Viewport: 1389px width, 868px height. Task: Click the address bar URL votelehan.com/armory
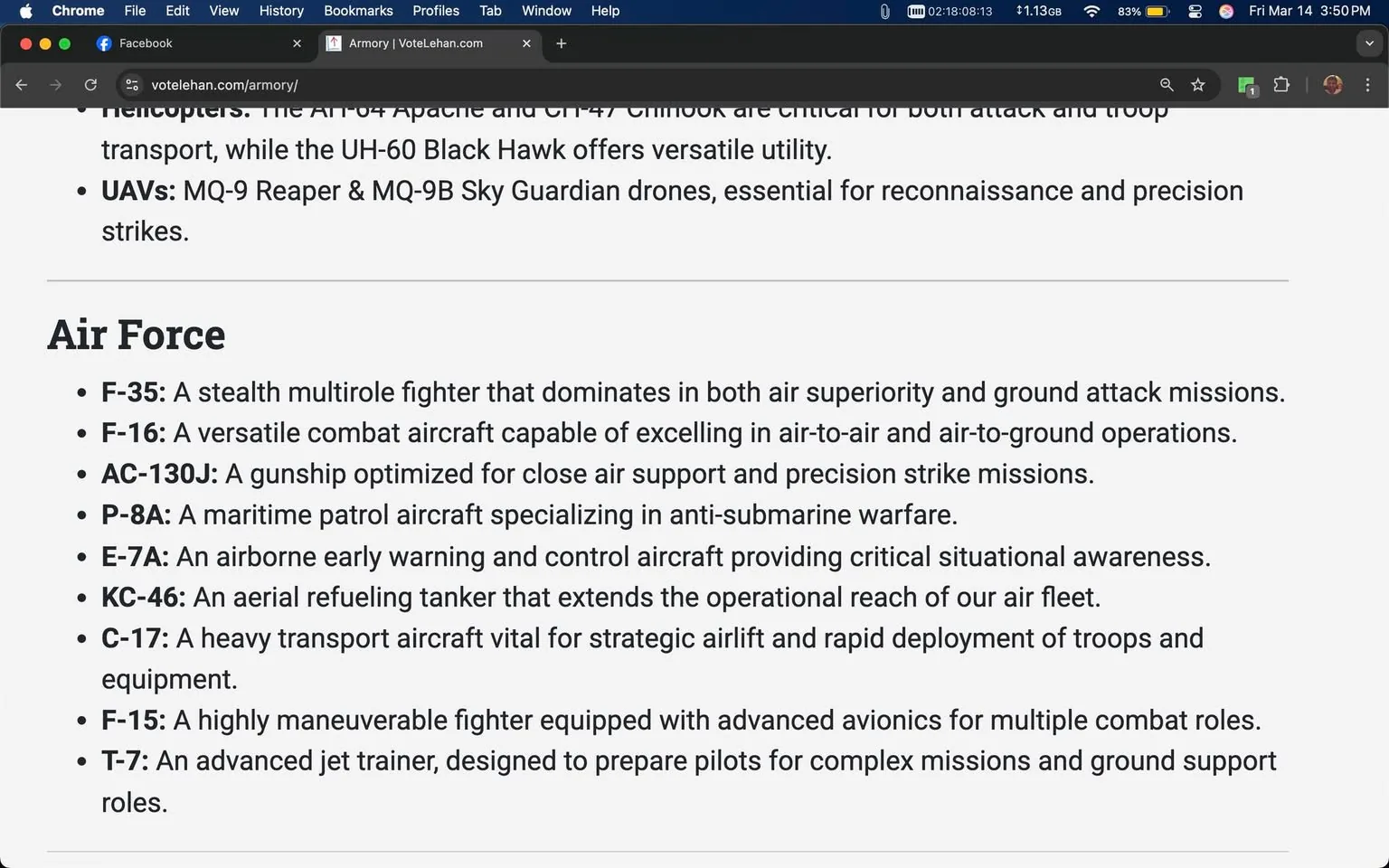point(224,84)
